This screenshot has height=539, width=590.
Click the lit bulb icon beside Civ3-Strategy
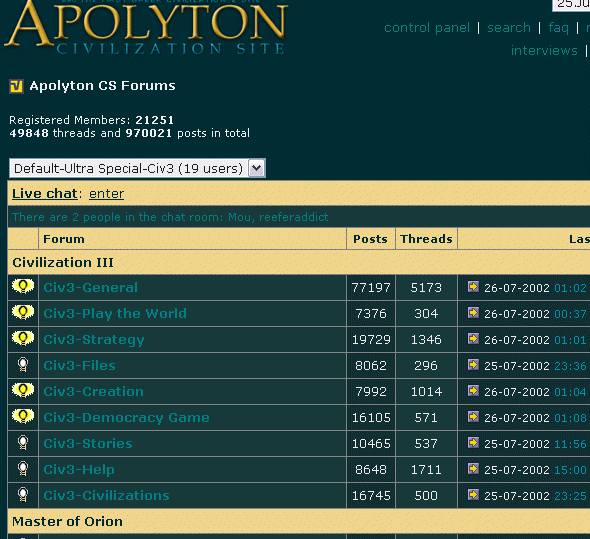[23, 339]
